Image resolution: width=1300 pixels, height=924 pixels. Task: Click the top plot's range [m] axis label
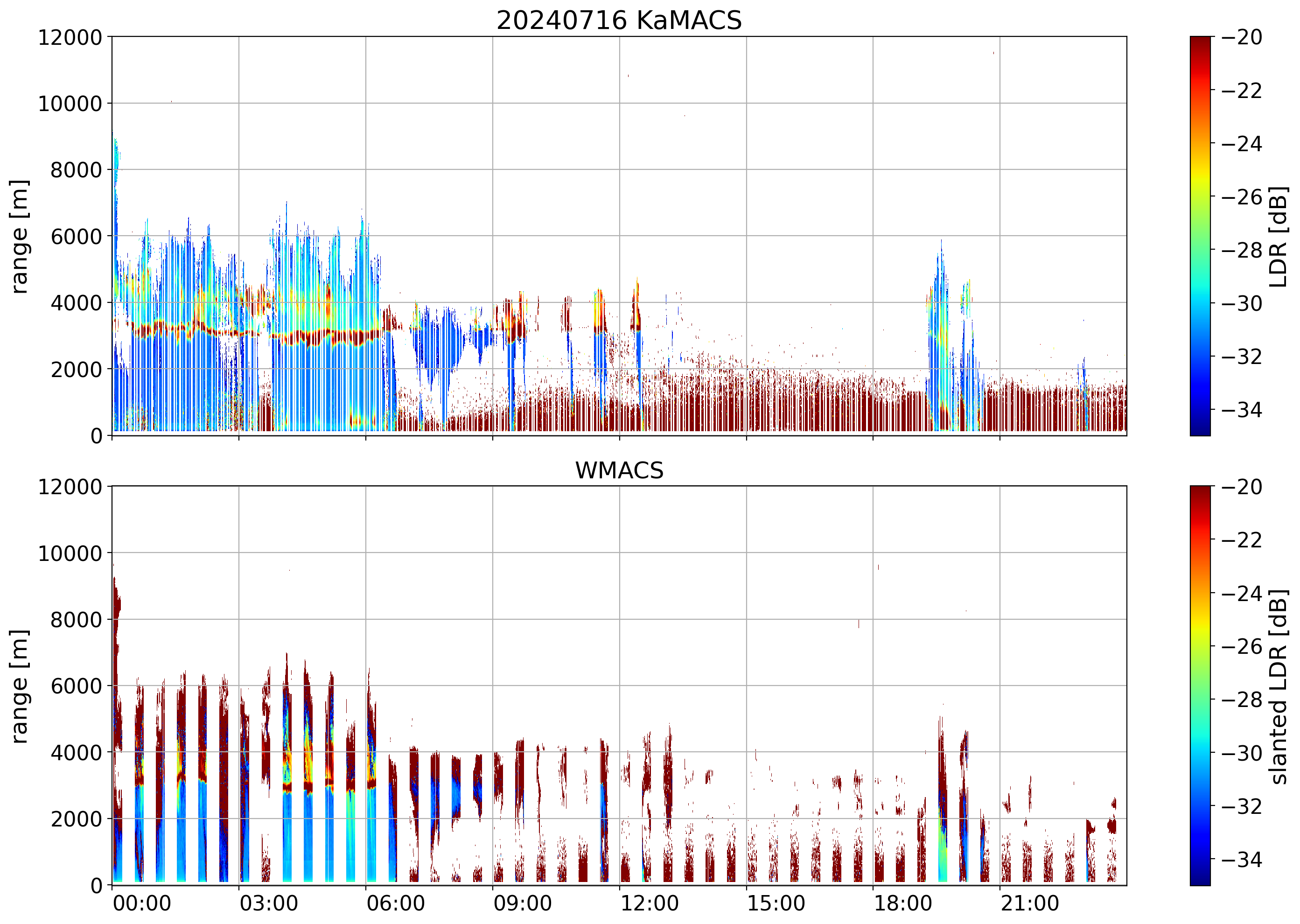click(x=20, y=236)
